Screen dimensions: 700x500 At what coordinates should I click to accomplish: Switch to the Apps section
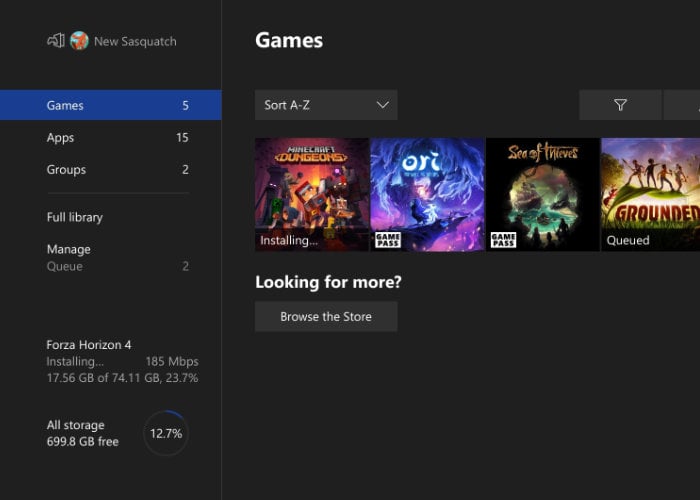(117, 138)
